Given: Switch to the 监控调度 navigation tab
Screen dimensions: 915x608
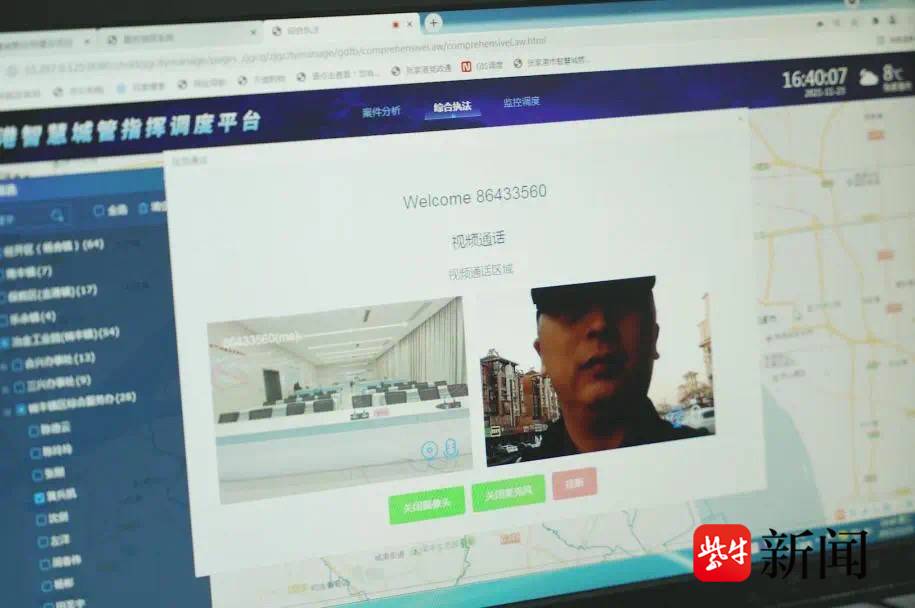Looking at the screenshot, I should point(522,102).
